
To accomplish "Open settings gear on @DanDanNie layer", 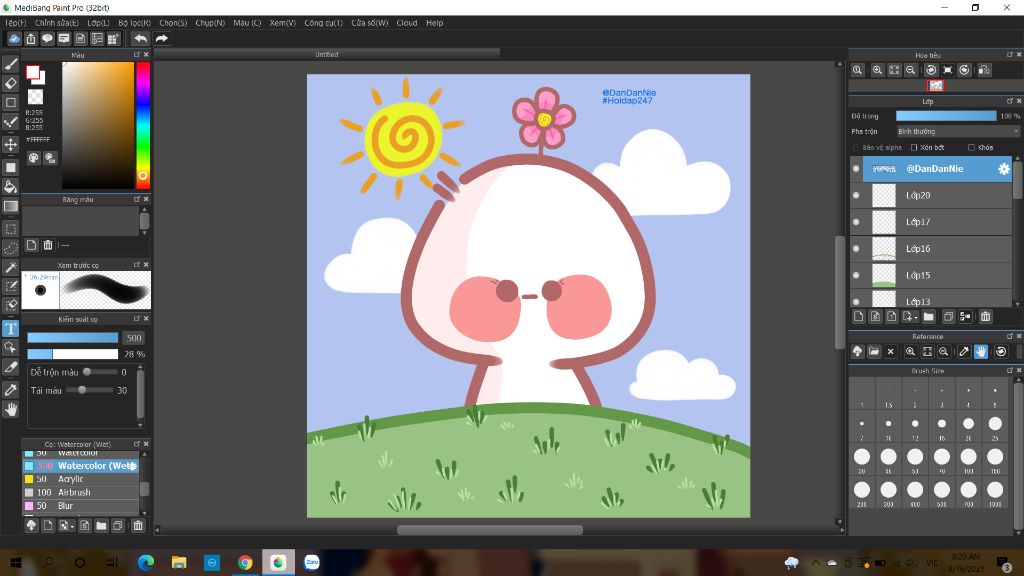I will pyautogui.click(x=1003, y=169).
